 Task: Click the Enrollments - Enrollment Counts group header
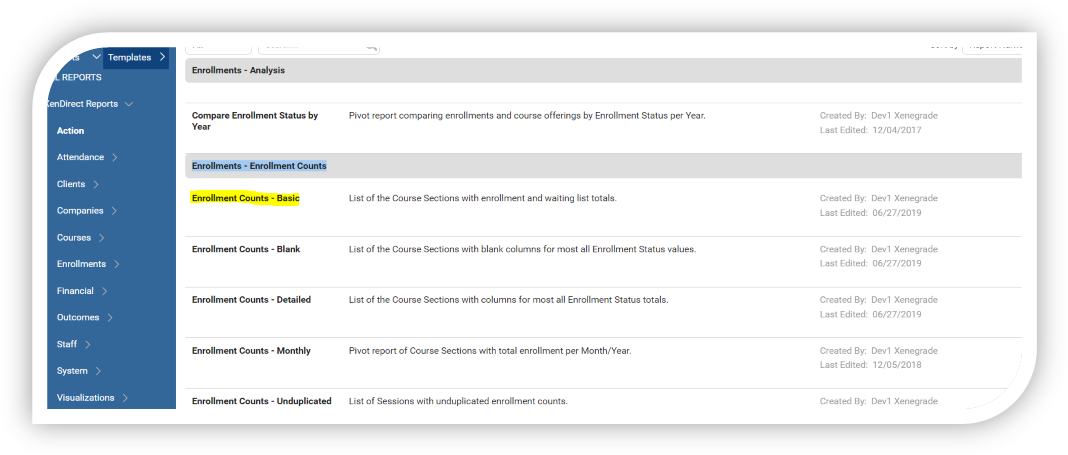point(259,166)
